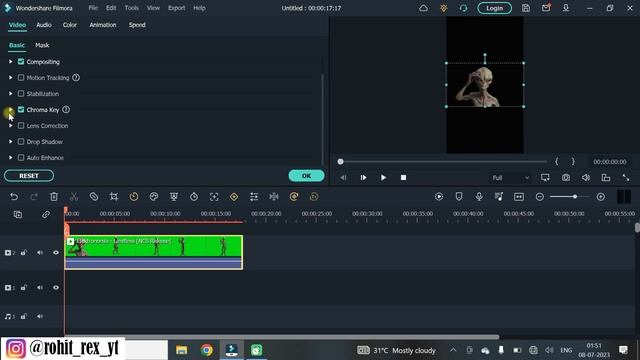Open Chrome from the Windows taskbar
Screen dimensions: 640x360
tap(207, 350)
